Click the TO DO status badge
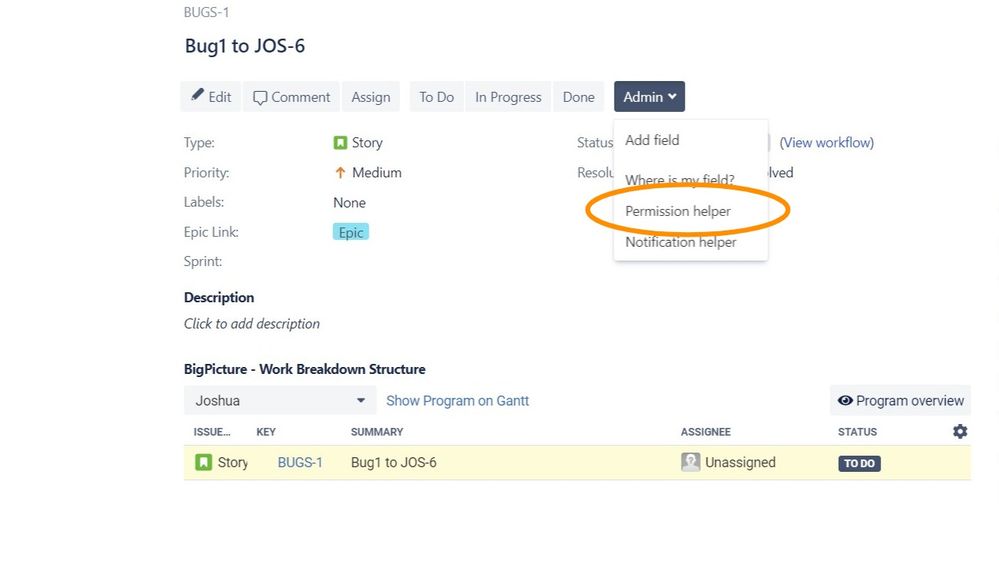Image resolution: width=999 pixels, height=576 pixels. (x=859, y=463)
